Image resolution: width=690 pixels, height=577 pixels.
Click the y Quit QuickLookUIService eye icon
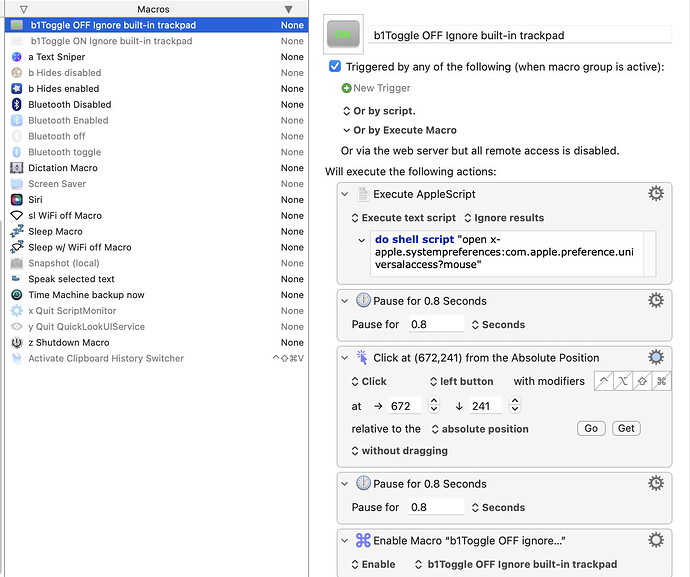tap(17, 326)
